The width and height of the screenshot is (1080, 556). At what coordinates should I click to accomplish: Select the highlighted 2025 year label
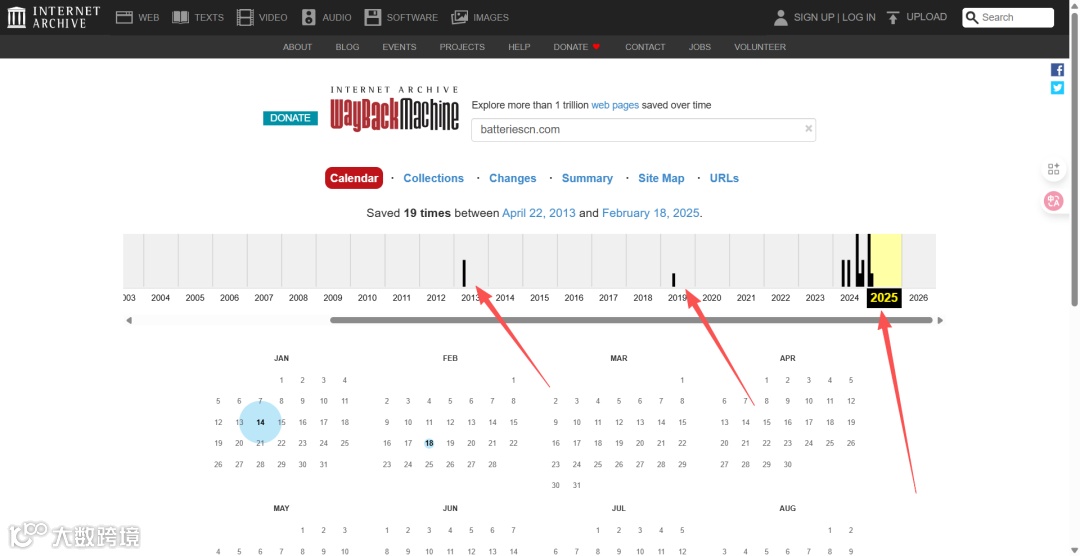[884, 298]
